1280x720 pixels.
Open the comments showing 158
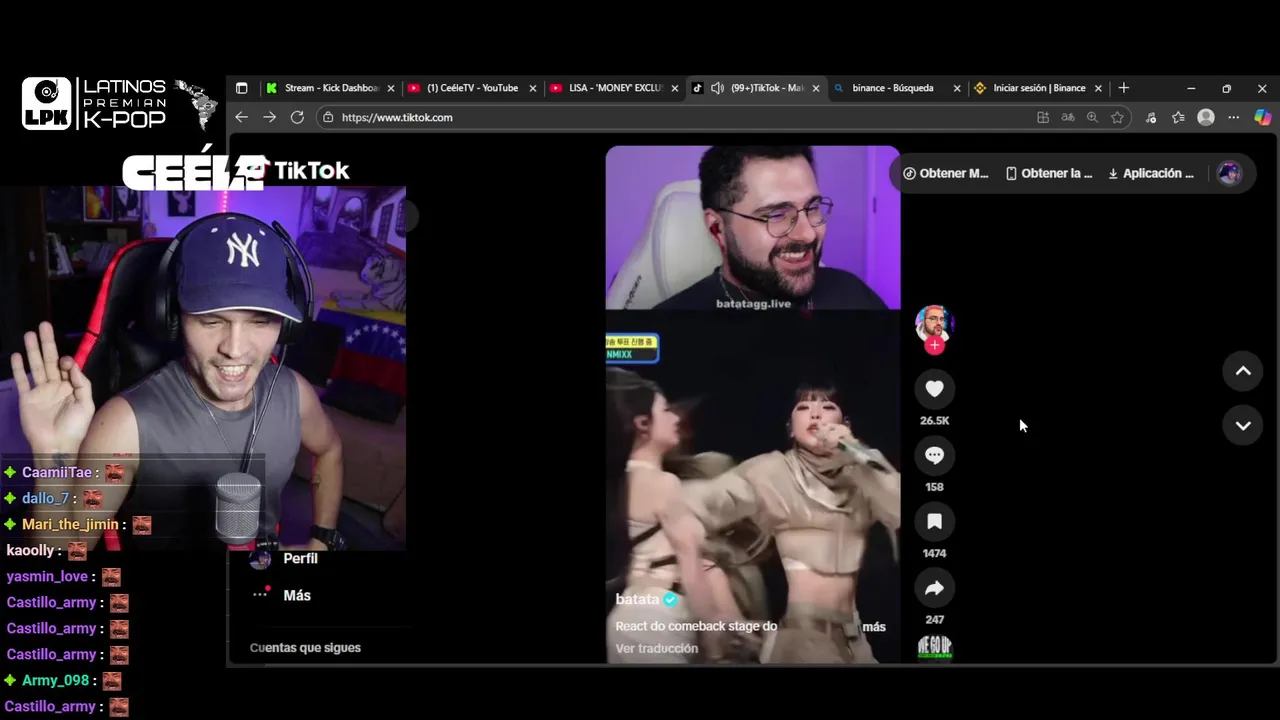934,455
